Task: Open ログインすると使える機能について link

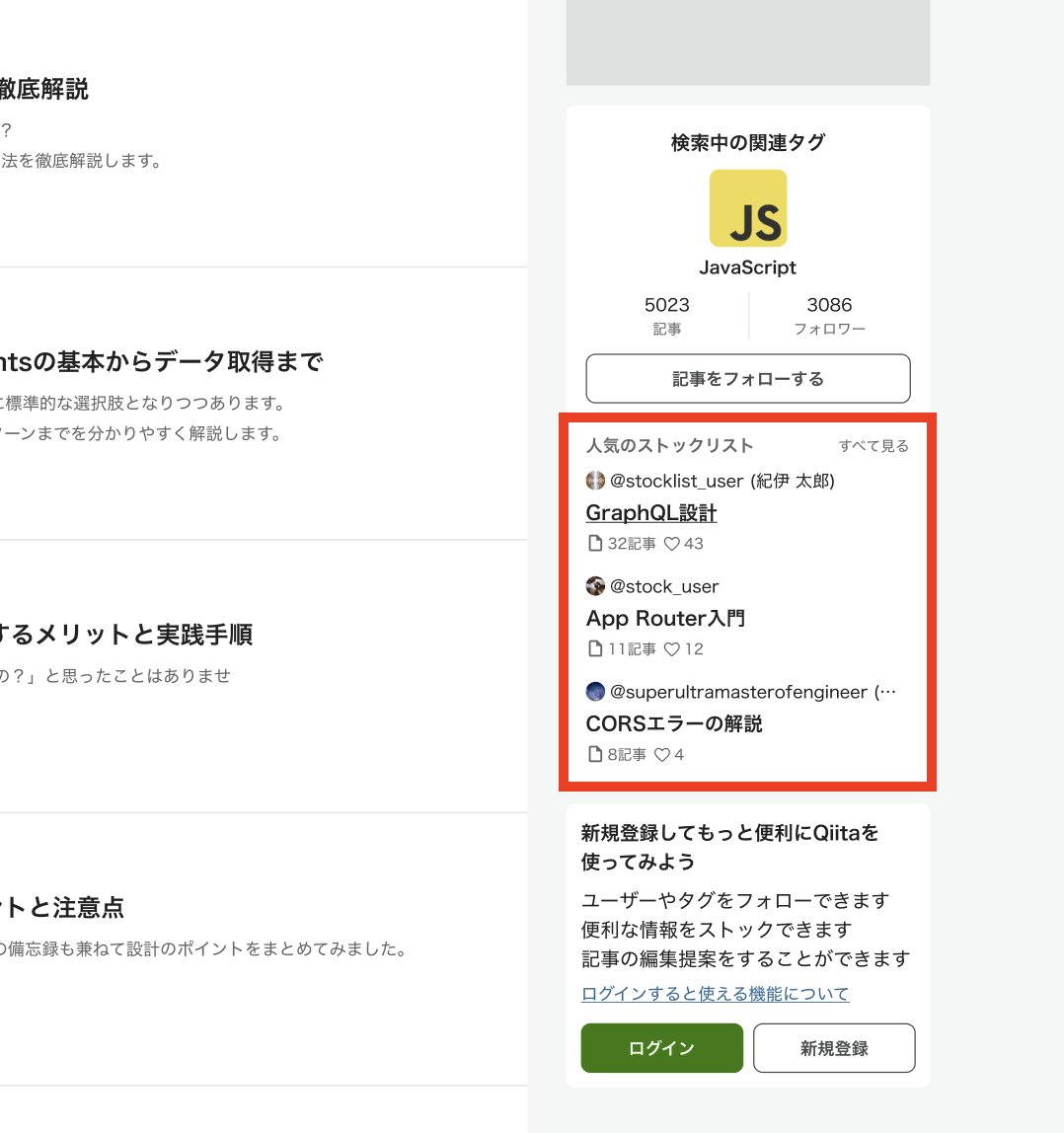Action: [716, 994]
